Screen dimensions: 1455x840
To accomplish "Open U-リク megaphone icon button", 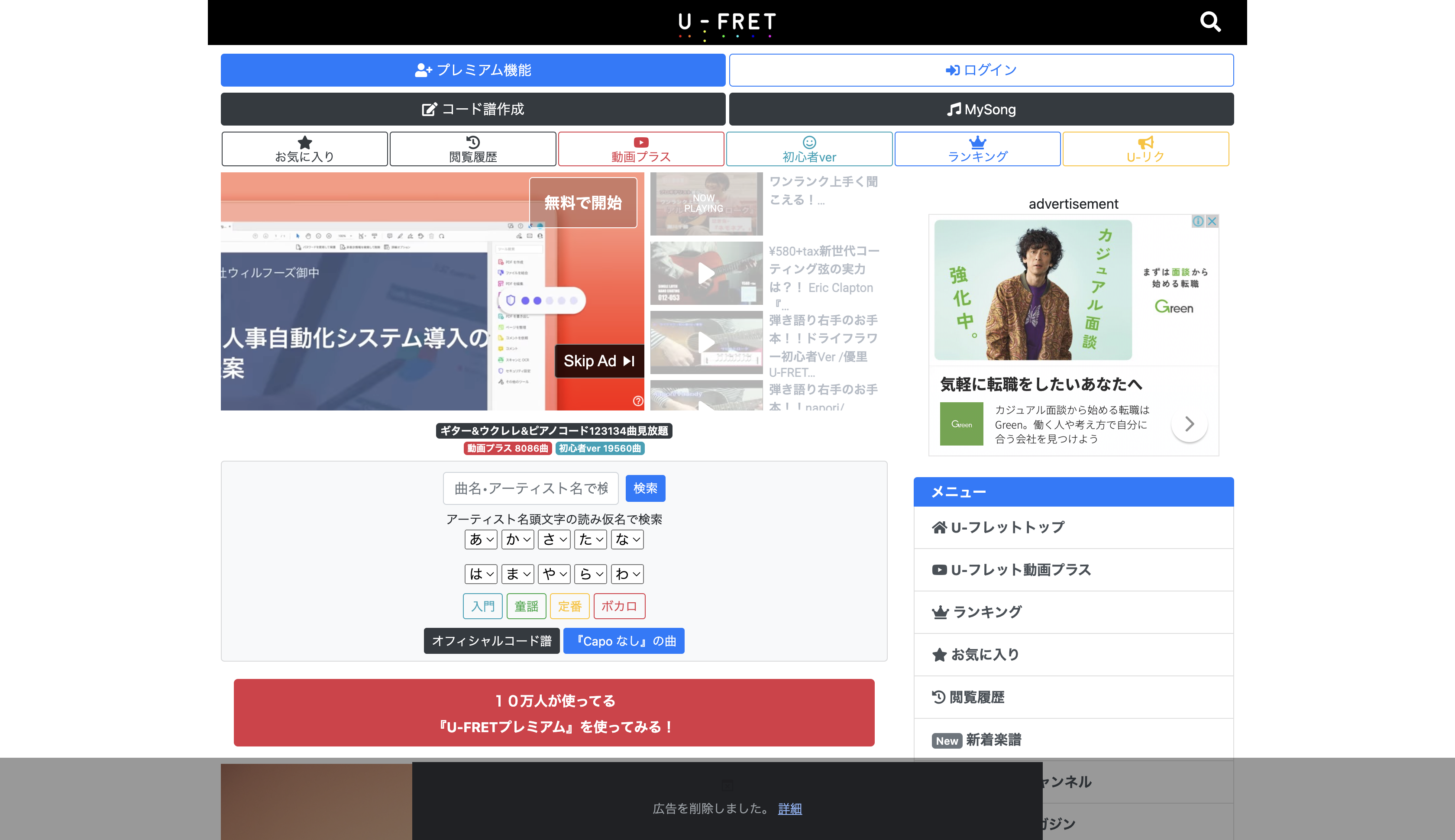I will click(1145, 149).
